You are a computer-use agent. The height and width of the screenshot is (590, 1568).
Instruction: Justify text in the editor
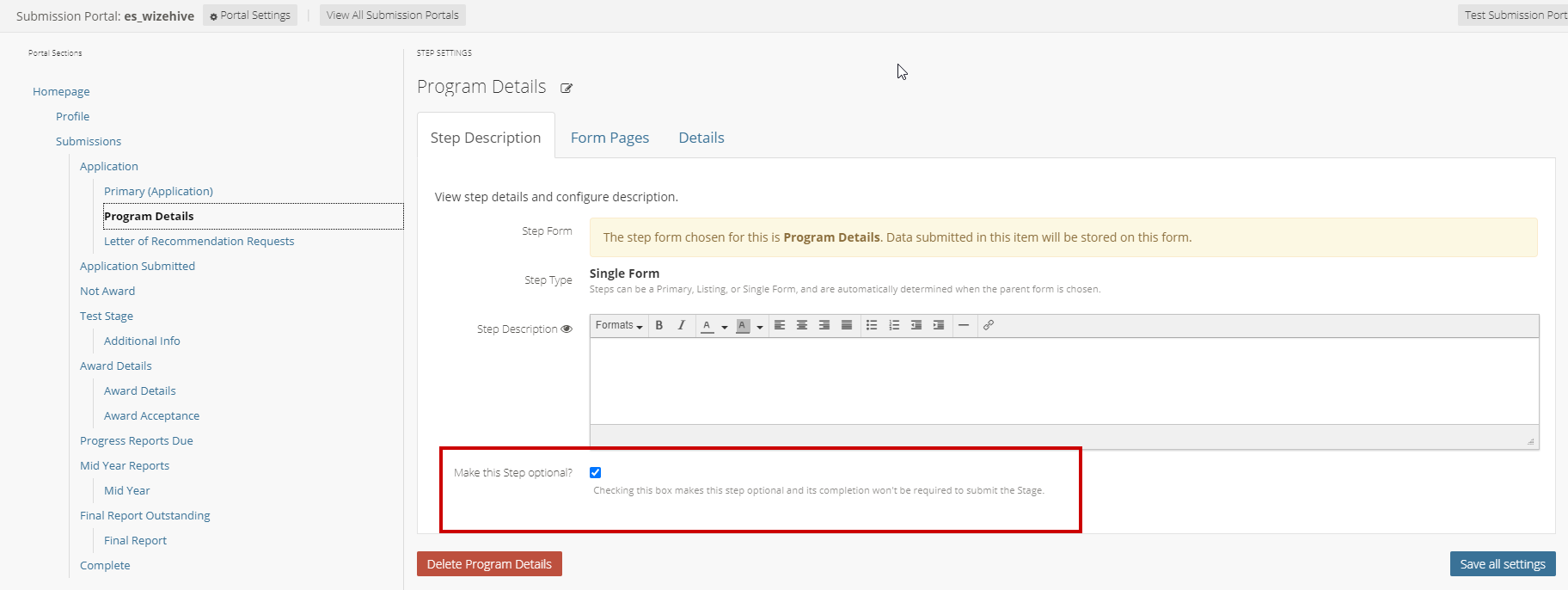coord(847,325)
